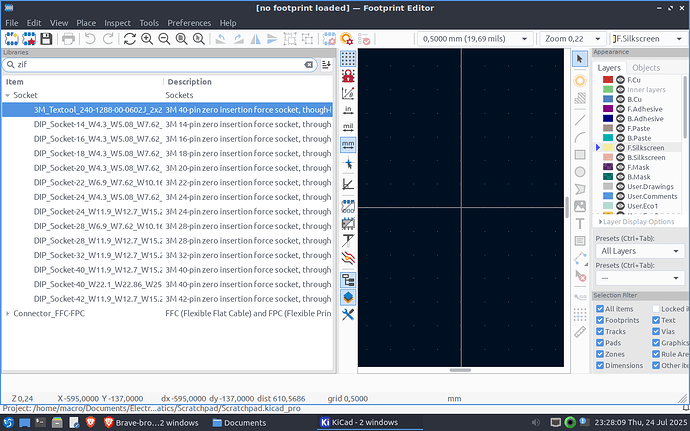Open the Inspect menu
This screenshot has width=690, height=431.
click(x=117, y=23)
